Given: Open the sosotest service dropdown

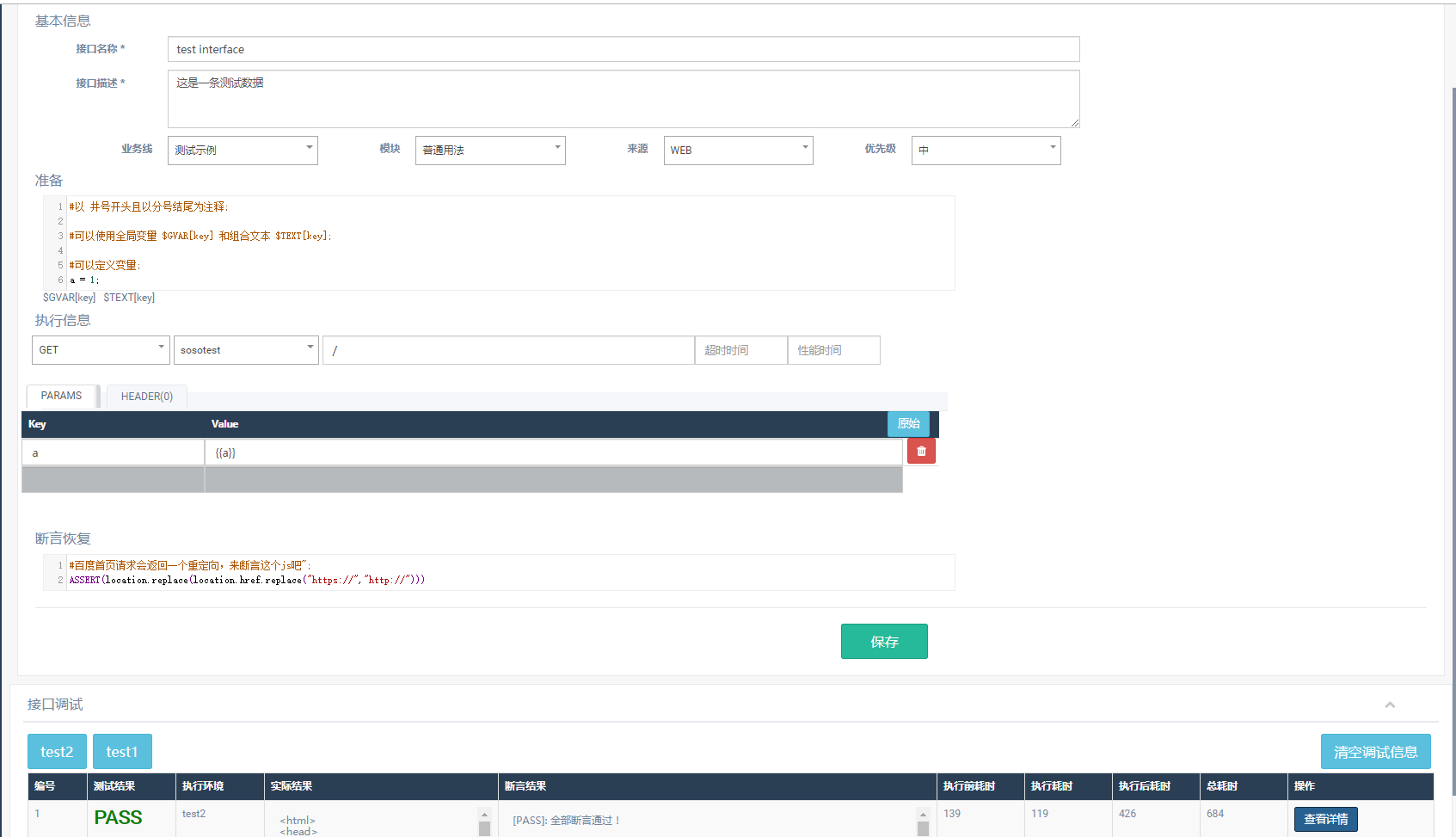Looking at the screenshot, I should pyautogui.click(x=246, y=350).
